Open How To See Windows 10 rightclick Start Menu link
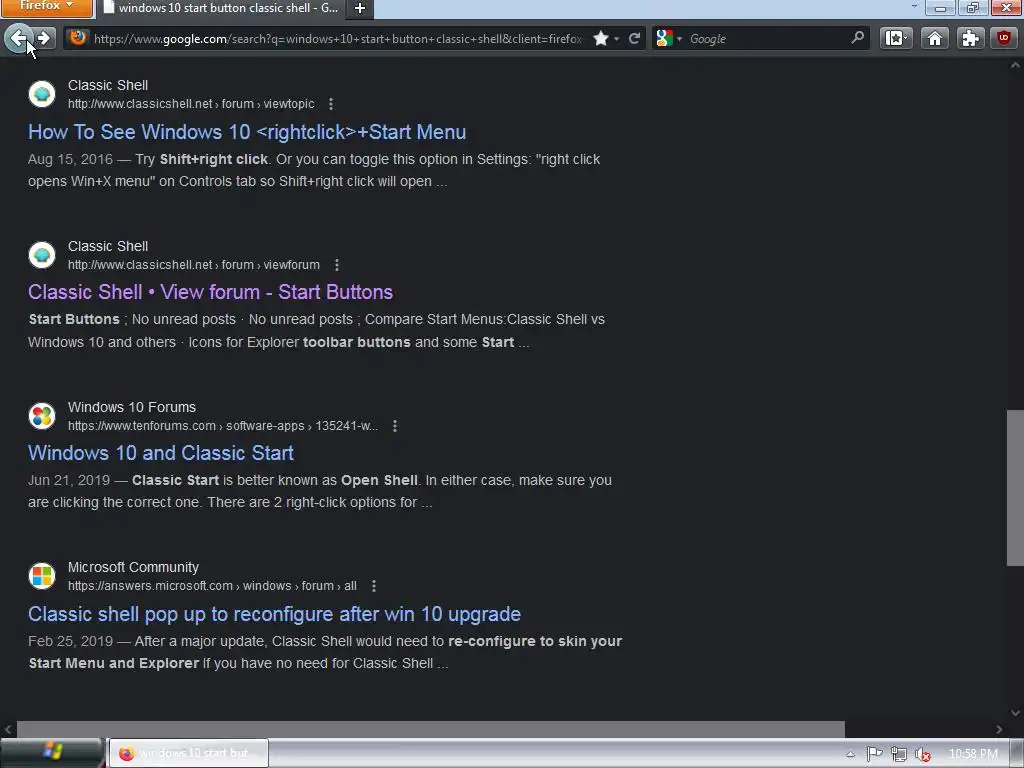Image resolution: width=1024 pixels, height=768 pixels. [x=247, y=132]
